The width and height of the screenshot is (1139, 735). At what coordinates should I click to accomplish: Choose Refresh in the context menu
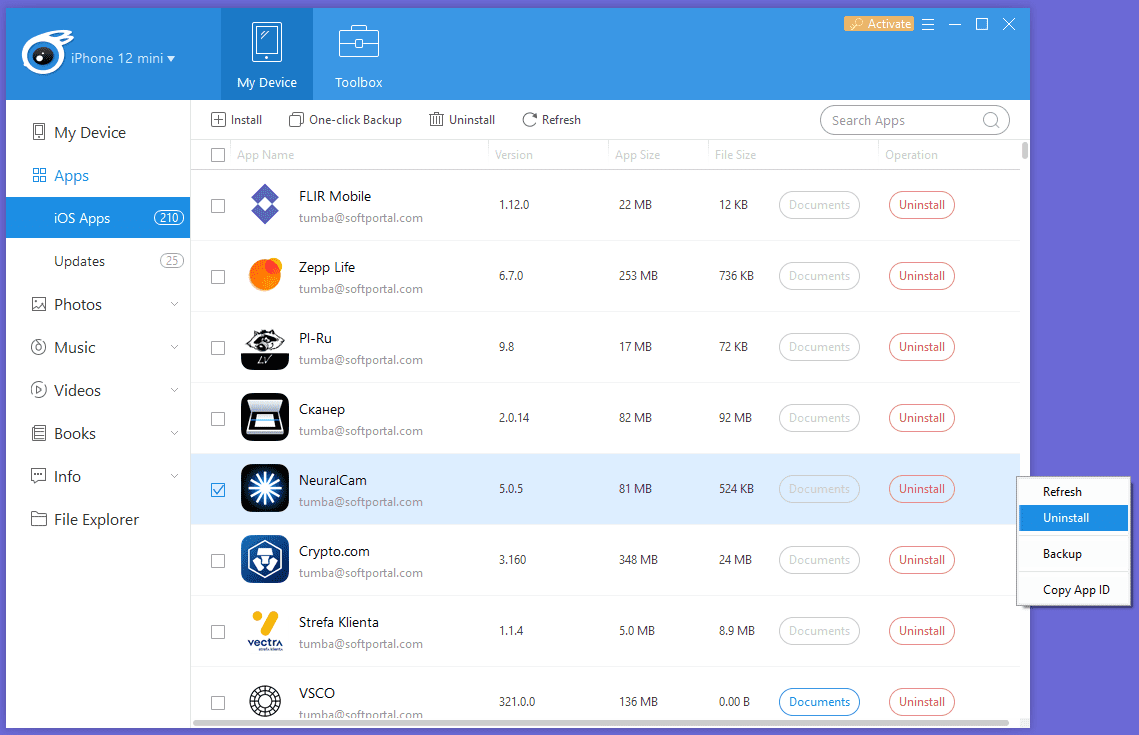click(1074, 492)
